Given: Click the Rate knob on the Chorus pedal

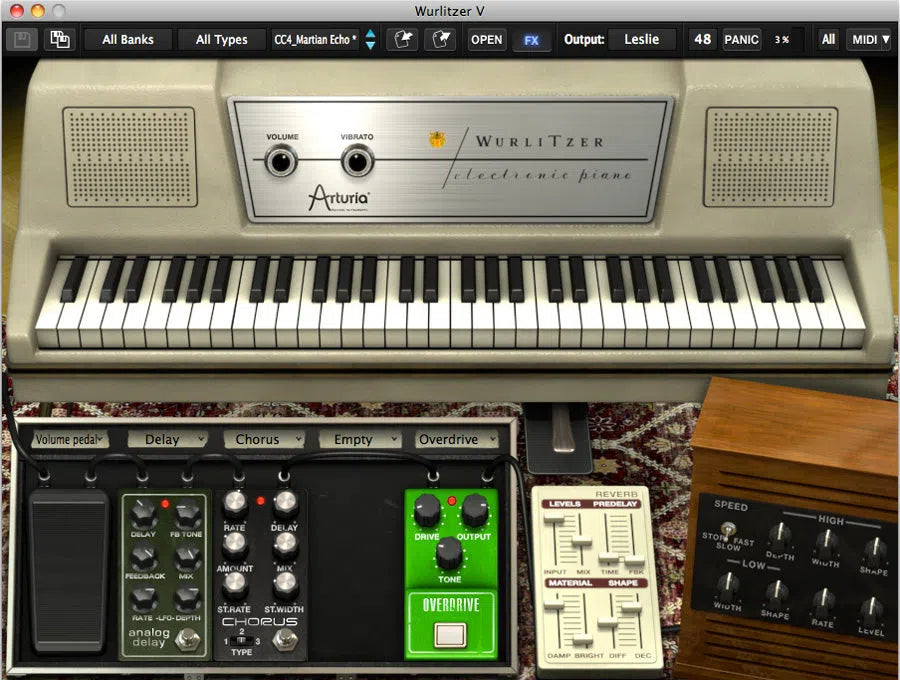Looking at the screenshot, I should click(236, 502).
